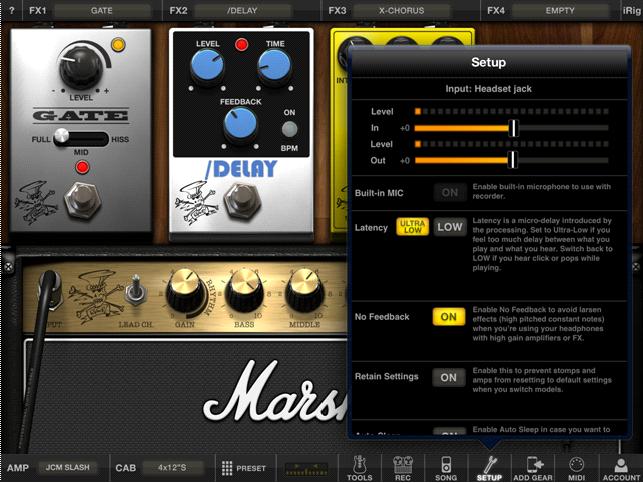The height and width of the screenshot is (483, 643).
Task: Open the FX1 GATE effect selector
Action: tap(102, 10)
